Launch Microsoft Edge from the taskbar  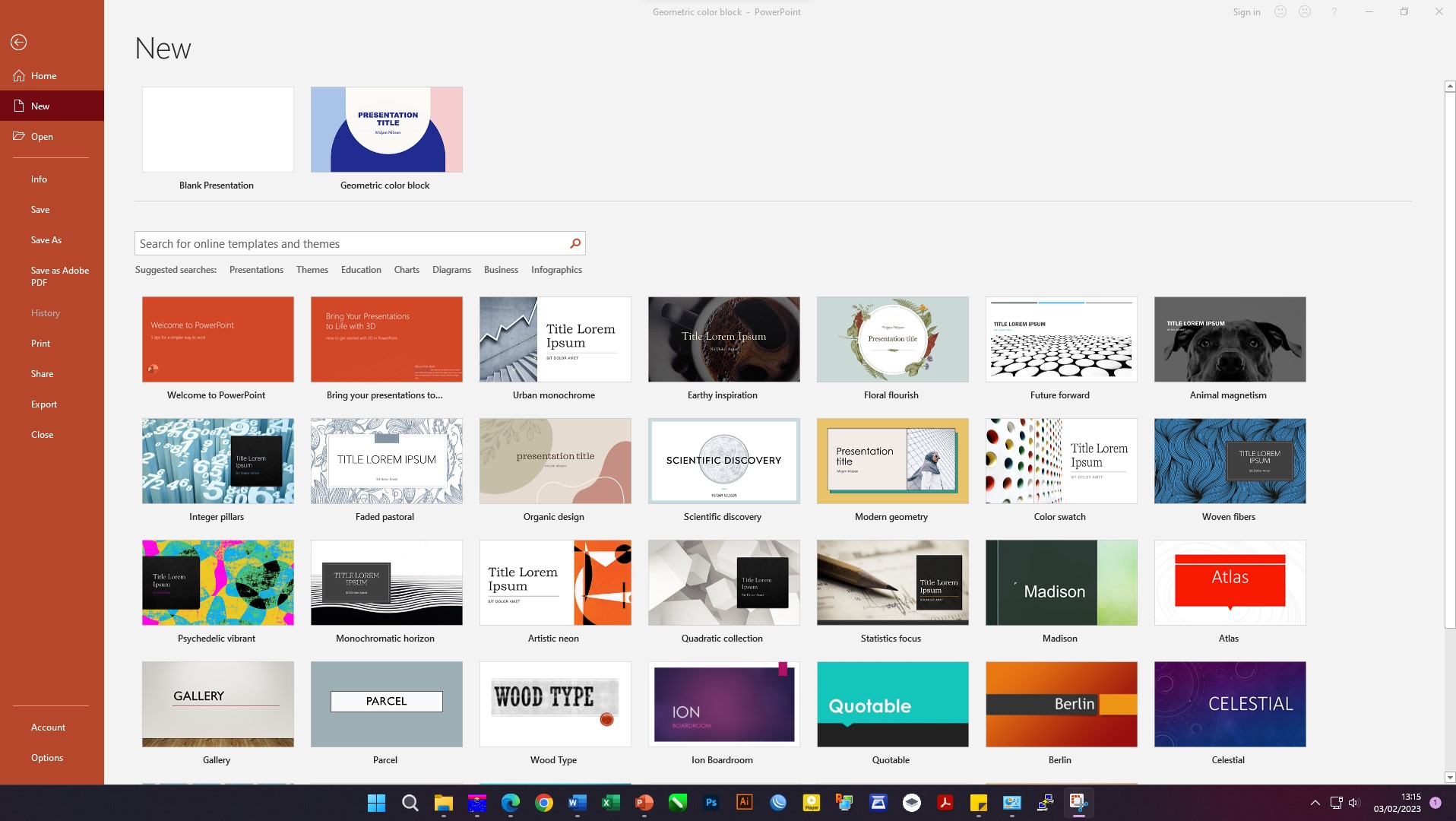click(x=510, y=803)
